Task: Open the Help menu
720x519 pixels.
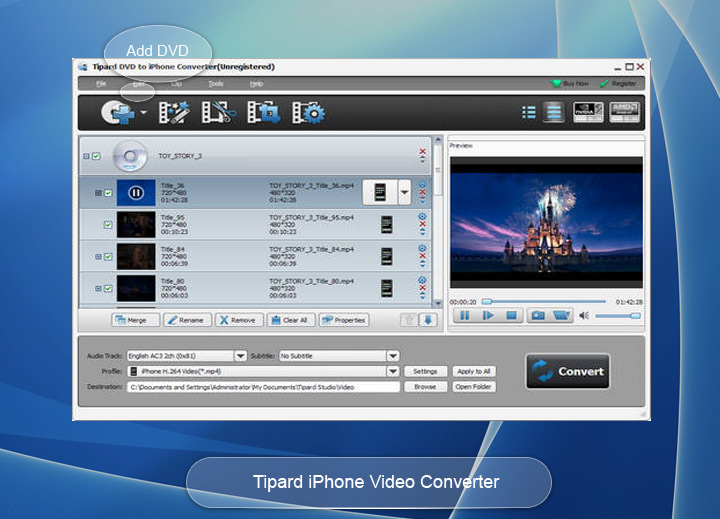Action: (256, 84)
